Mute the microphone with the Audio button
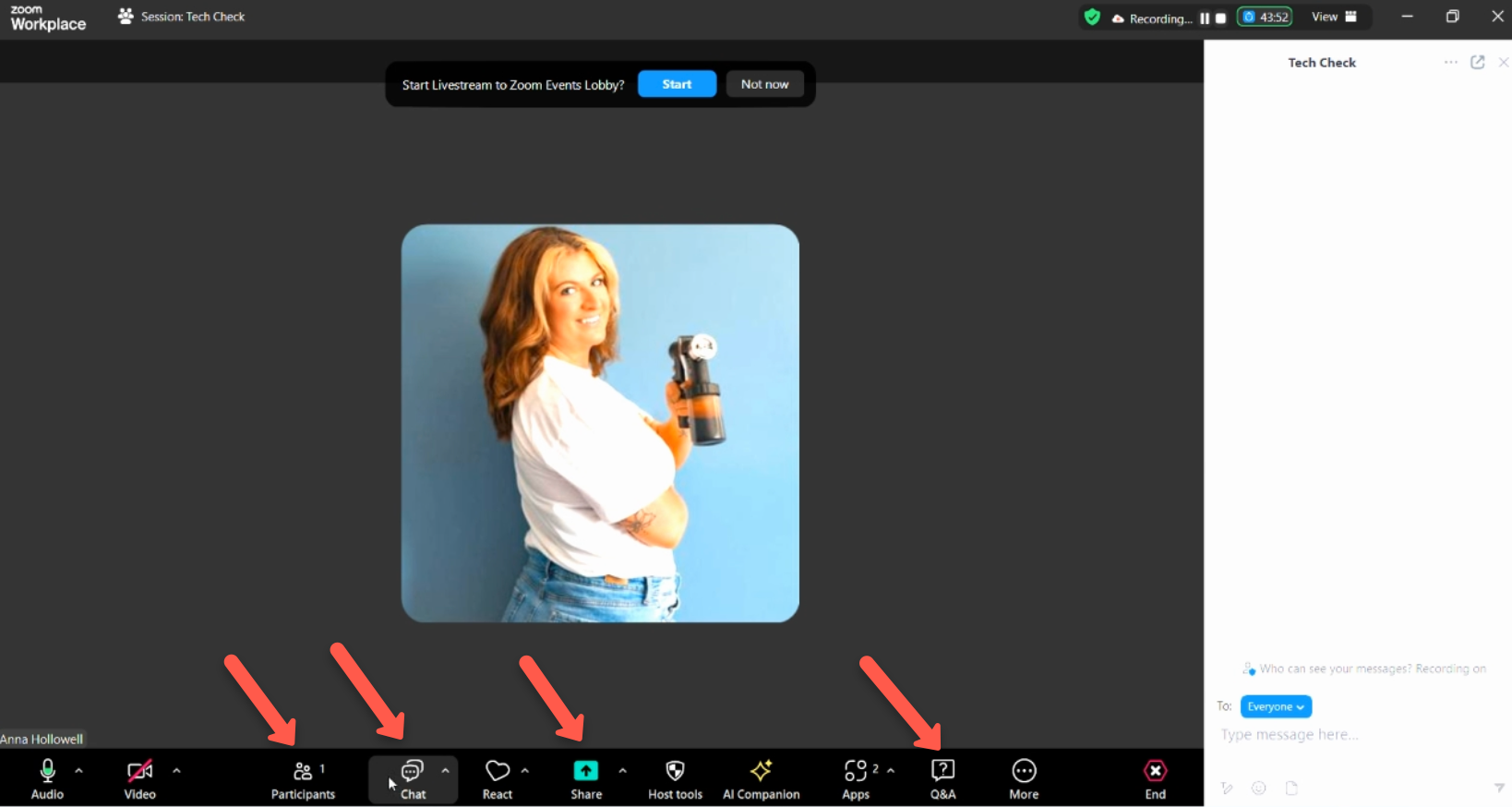 point(47,778)
